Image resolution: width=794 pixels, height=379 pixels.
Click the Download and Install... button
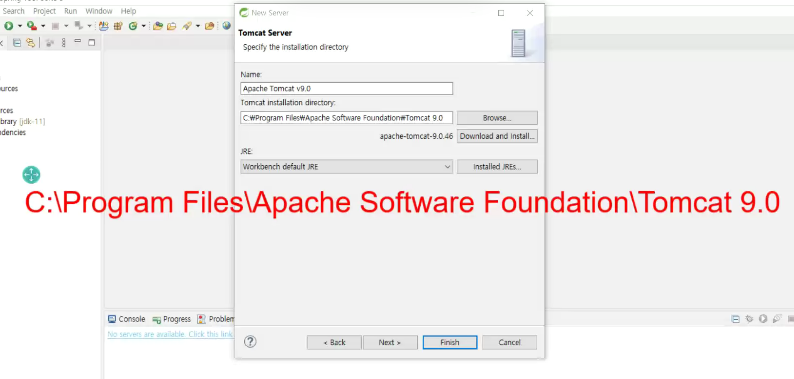tap(497, 136)
